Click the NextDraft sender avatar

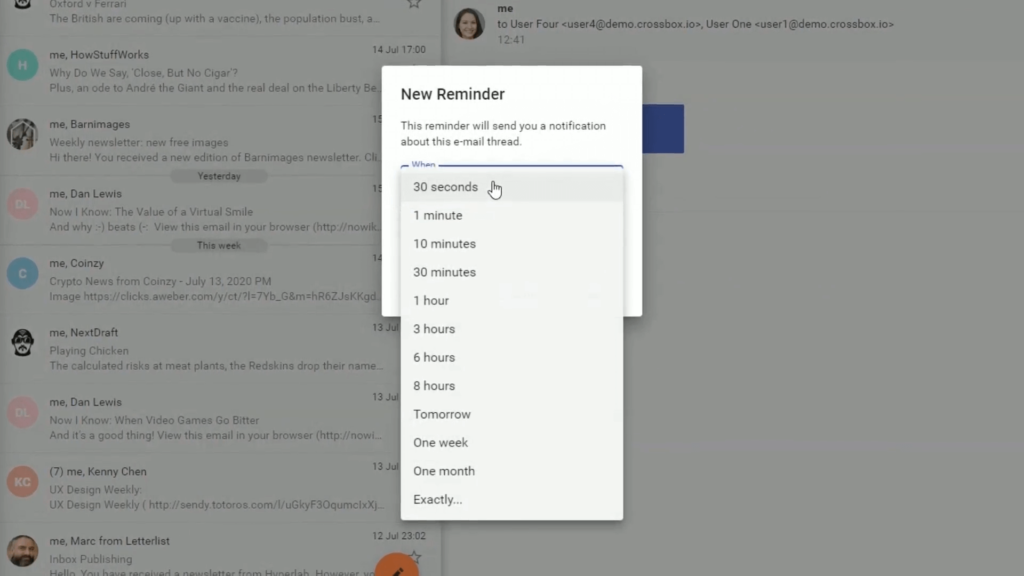pos(22,343)
